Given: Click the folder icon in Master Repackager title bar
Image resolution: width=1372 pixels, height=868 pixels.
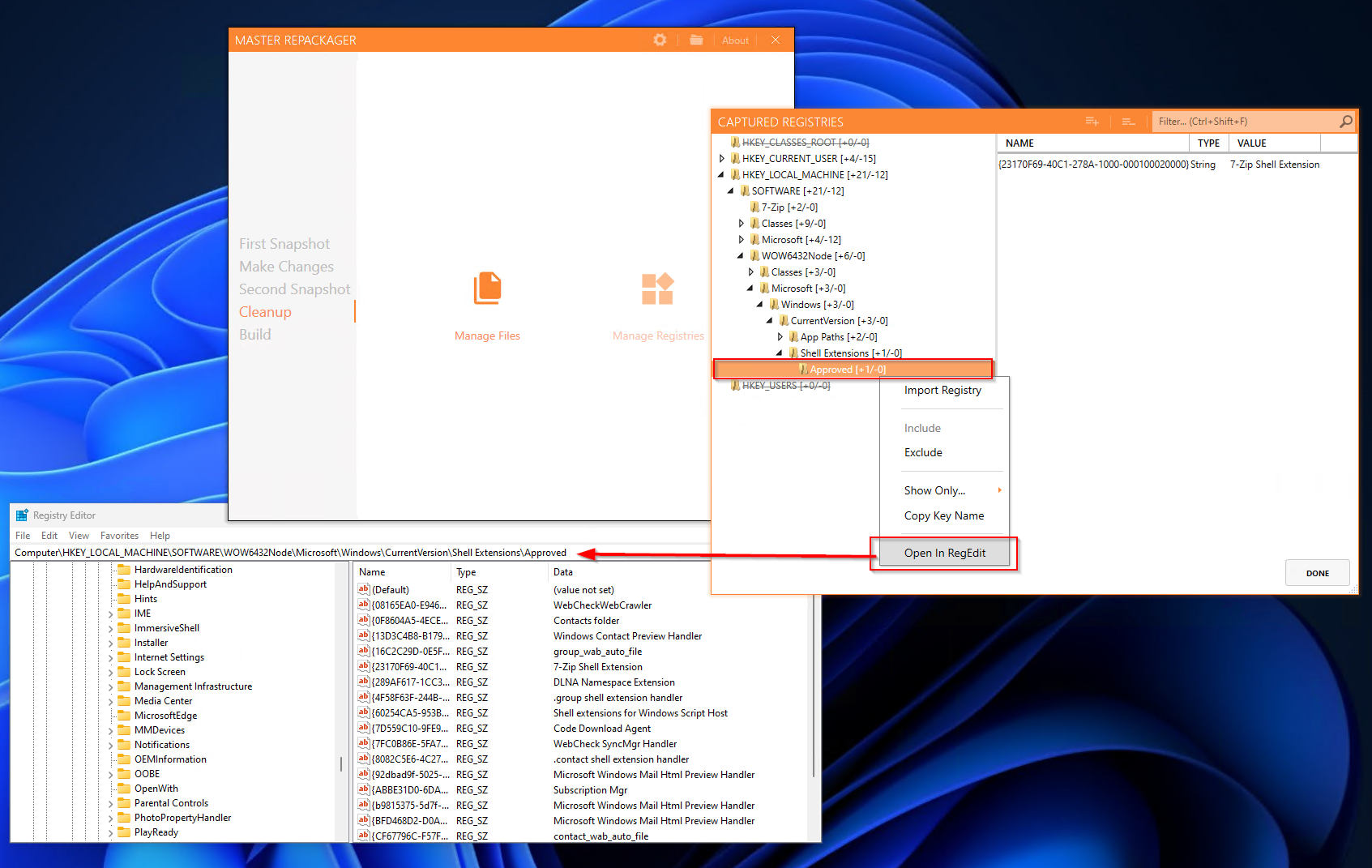Looking at the screenshot, I should tap(696, 40).
